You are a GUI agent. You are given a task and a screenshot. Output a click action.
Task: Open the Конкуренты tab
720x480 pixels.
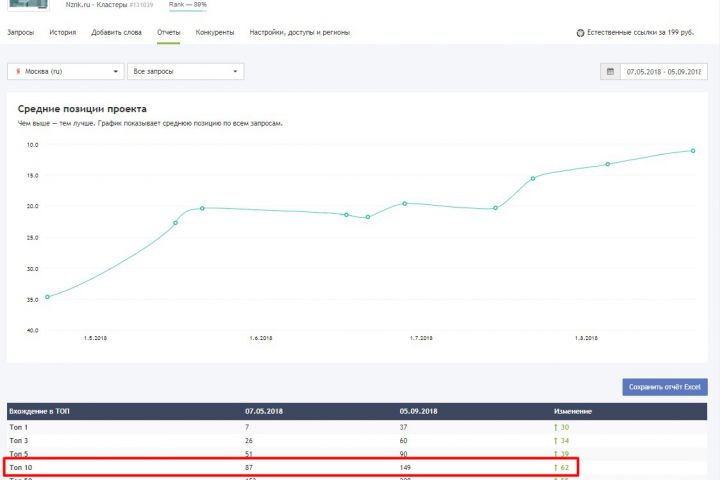(x=215, y=33)
